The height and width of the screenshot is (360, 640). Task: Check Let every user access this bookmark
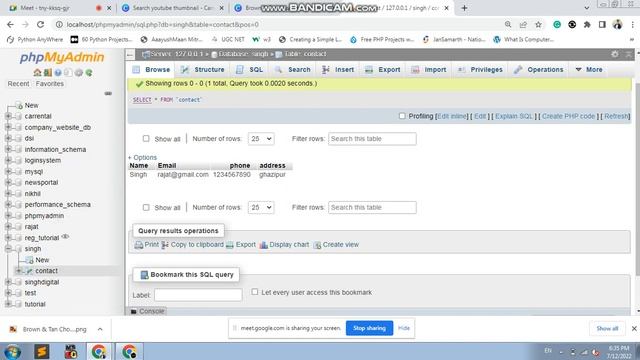[x=255, y=292]
